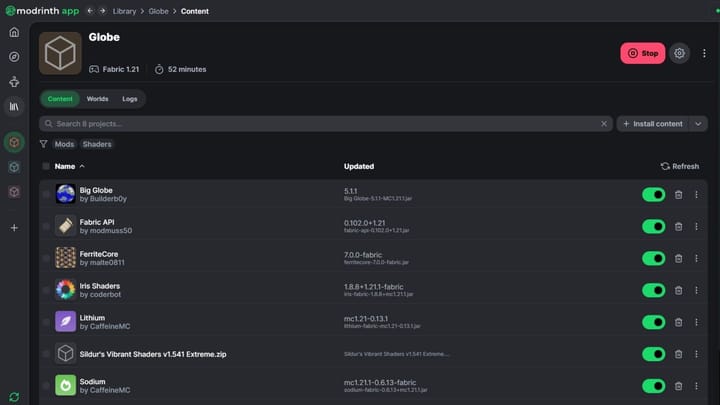Screen dimensions: 720x405
Task: Click the plus icon to create instance
Action: click(14, 228)
